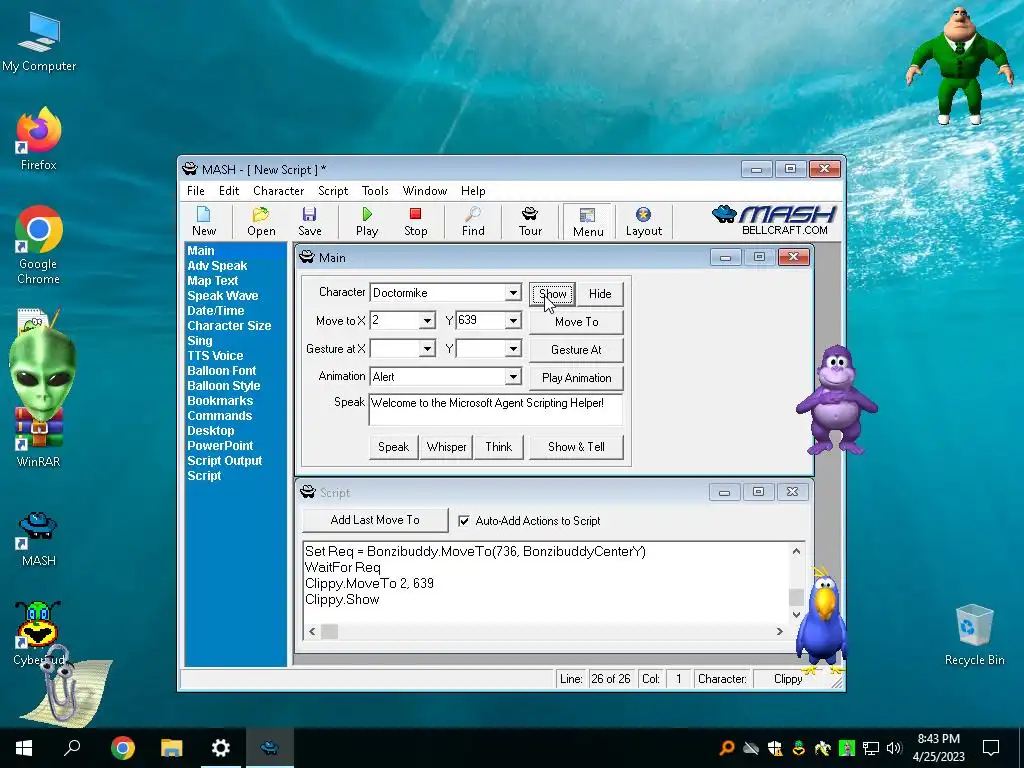
Task: Click into the Speak text field
Action: pyautogui.click(x=496, y=409)
